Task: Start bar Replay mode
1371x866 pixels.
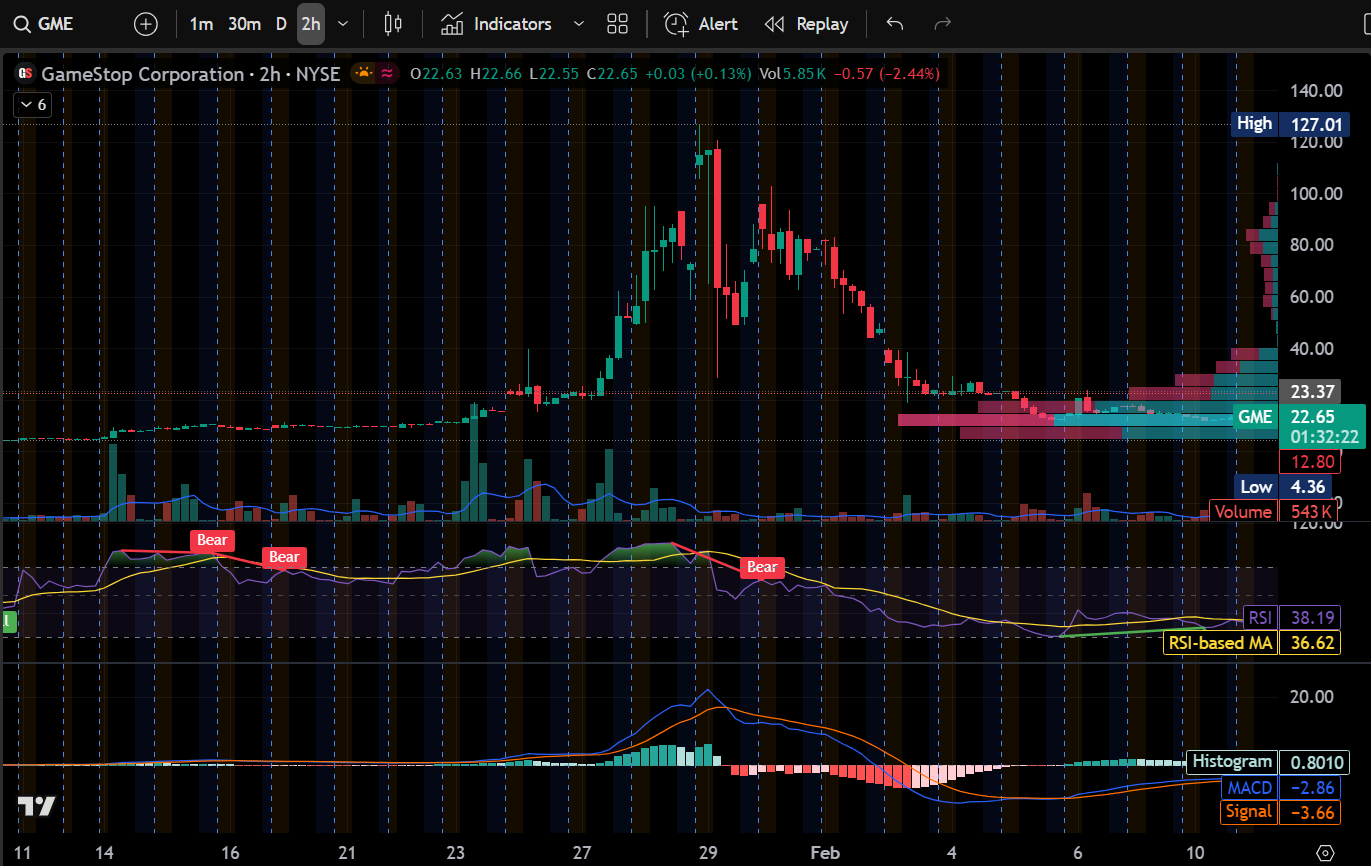Action: 806,24
